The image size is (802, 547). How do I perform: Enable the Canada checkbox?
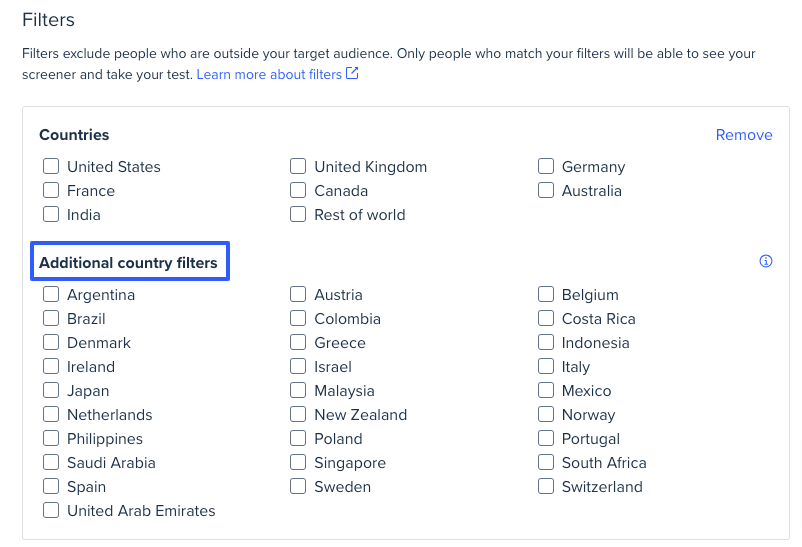[298, 190]
